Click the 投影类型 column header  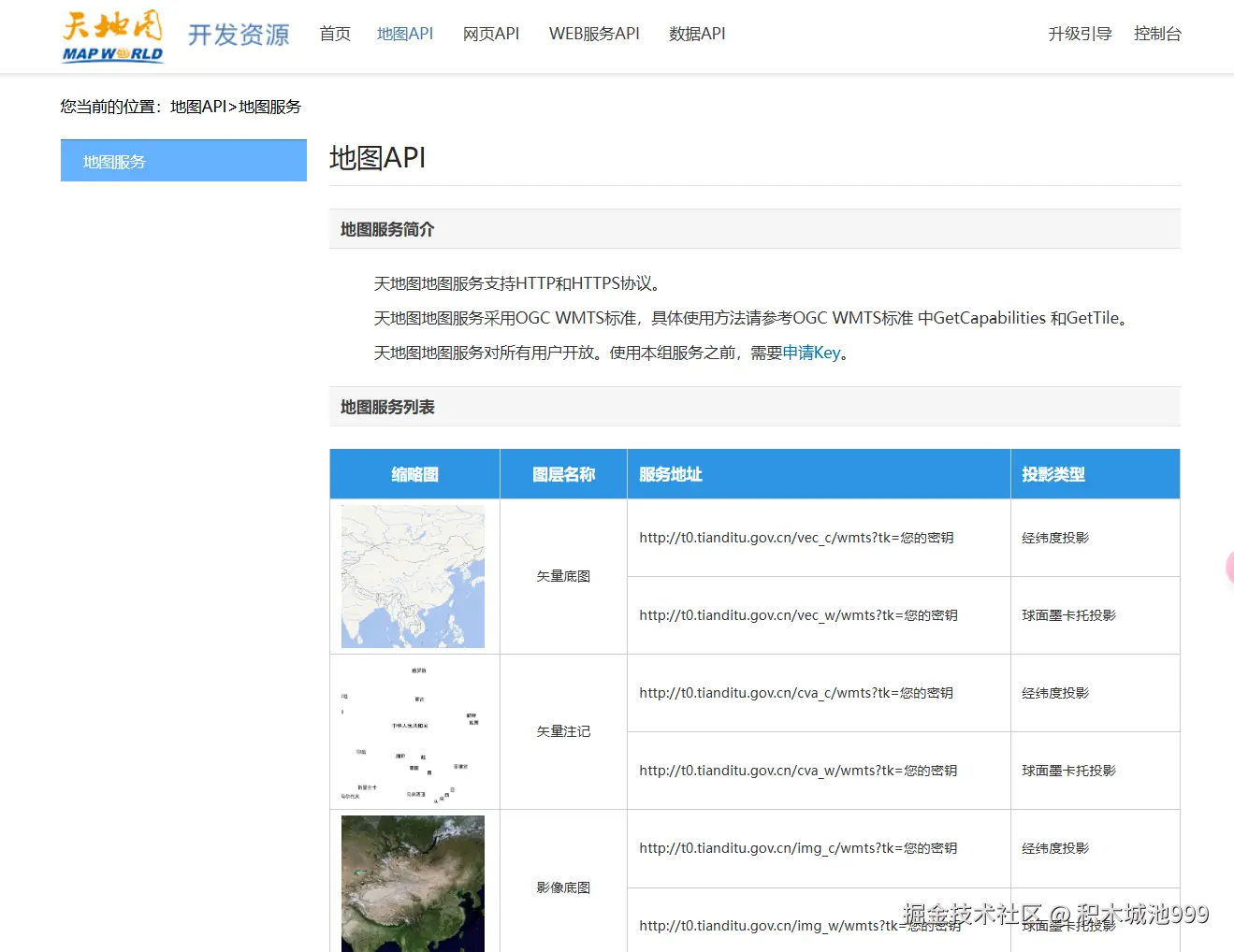[x=1096, y=474]
